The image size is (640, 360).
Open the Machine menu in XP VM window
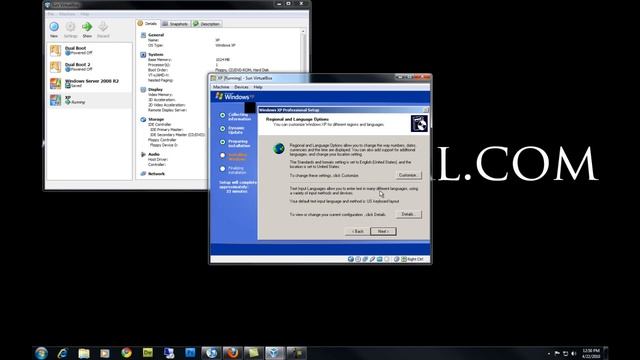pos(221,87)
